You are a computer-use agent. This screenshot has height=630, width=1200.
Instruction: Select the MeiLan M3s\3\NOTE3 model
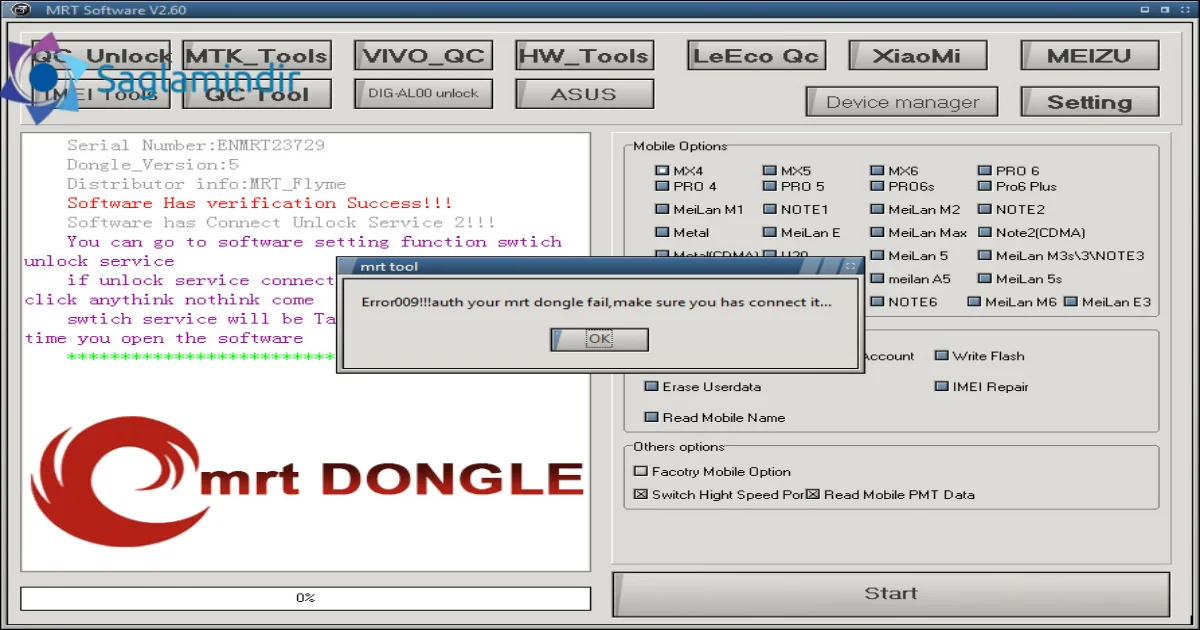[x=1062, y=255]
